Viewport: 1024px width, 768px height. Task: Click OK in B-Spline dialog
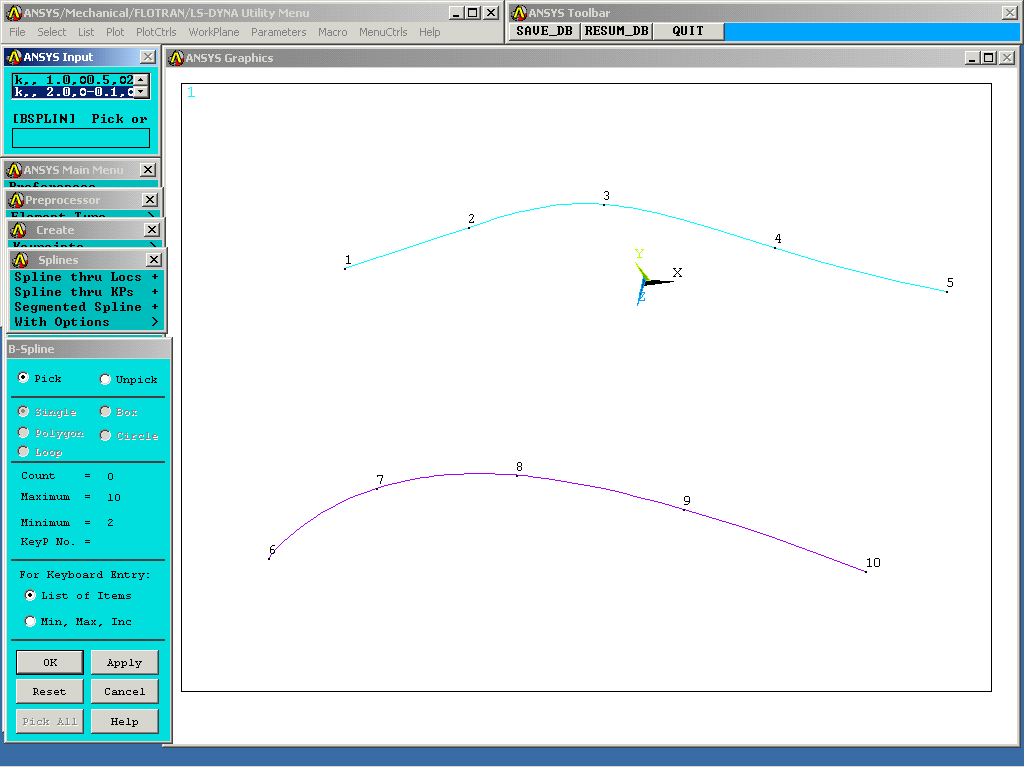click(x=50, y=662)
